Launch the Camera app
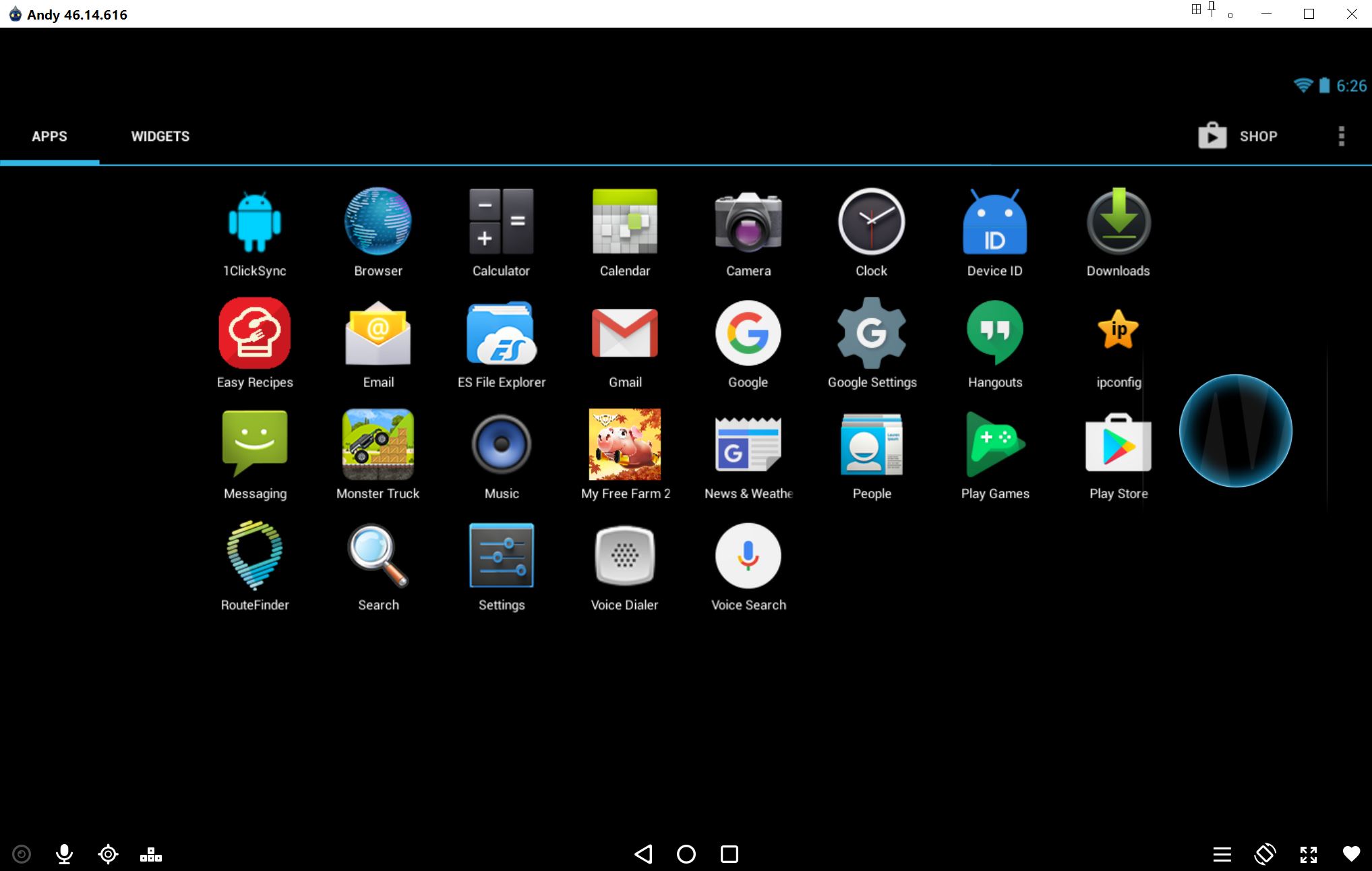1372x871 pixels. (748, 233)
